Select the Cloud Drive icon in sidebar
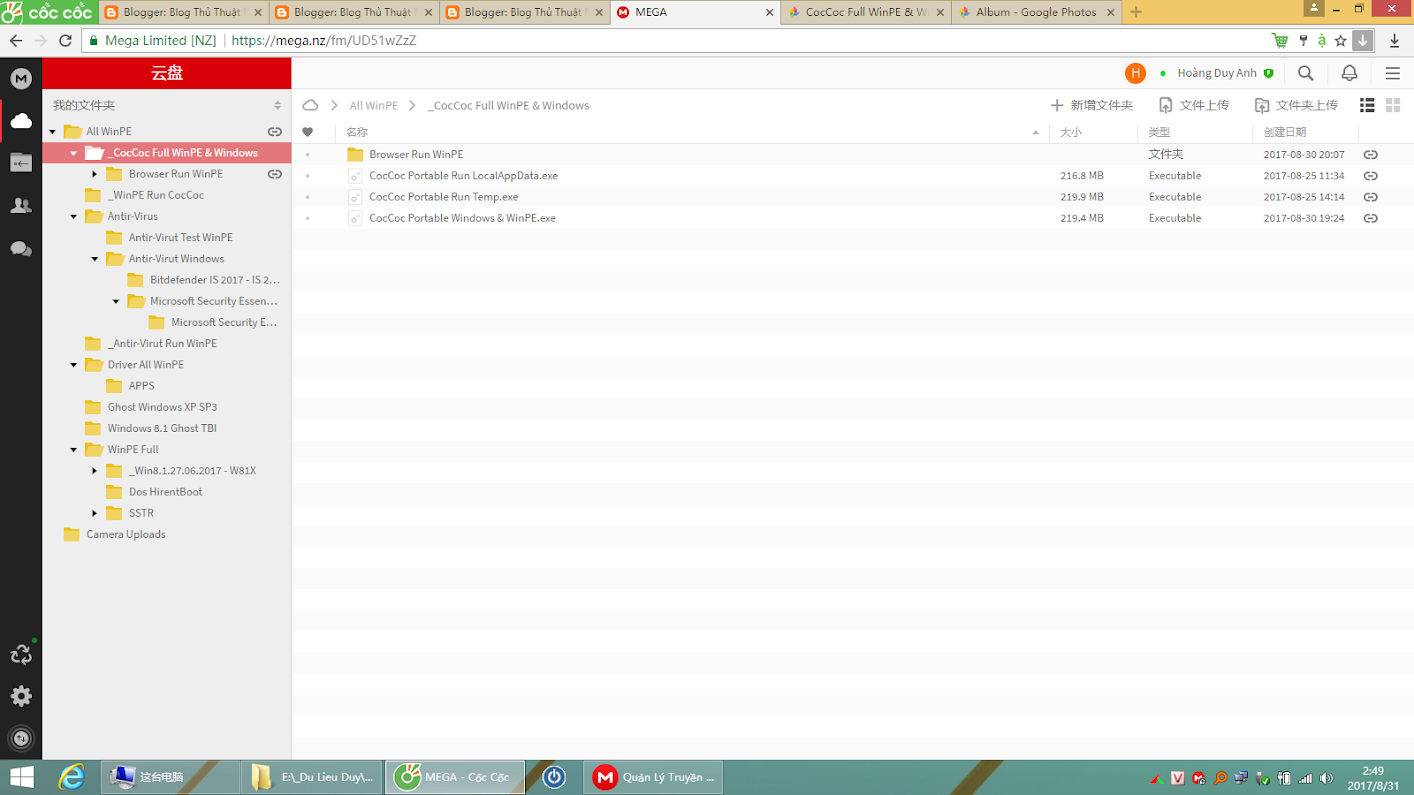Screen dimensions: 1414x795 tap(21, 121)
